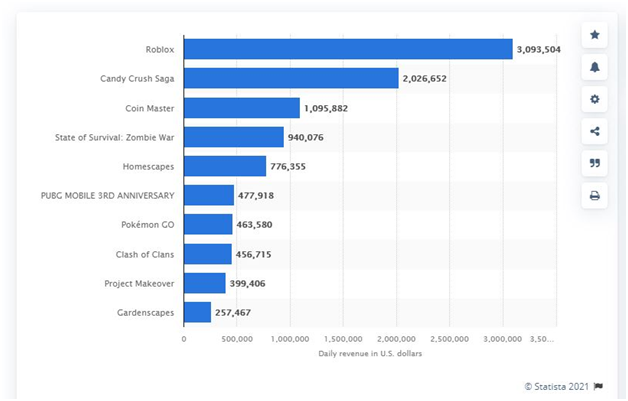628x401 pixels.
Task: Click the Clash of Clans label
Action: [x=145, y=254]
